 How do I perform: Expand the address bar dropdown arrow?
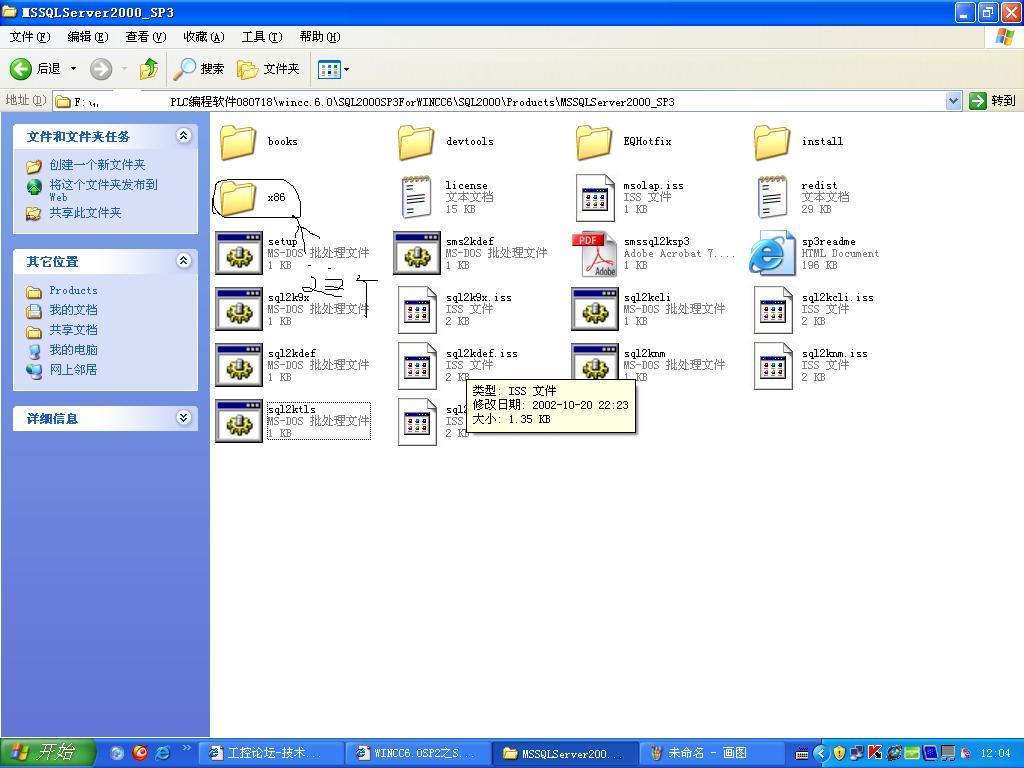click(953, 101)
